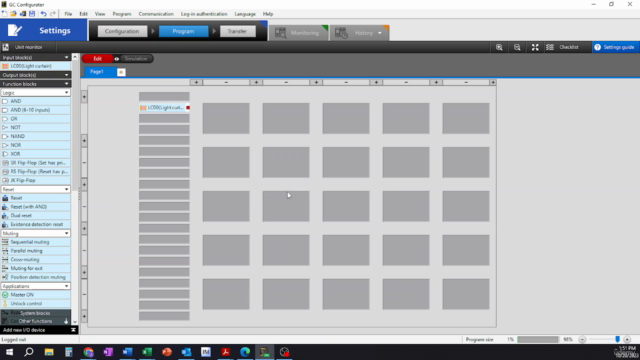Select LC00(Light curtain) block on canvas
The image size is (640, 360).
pos(164,108)
